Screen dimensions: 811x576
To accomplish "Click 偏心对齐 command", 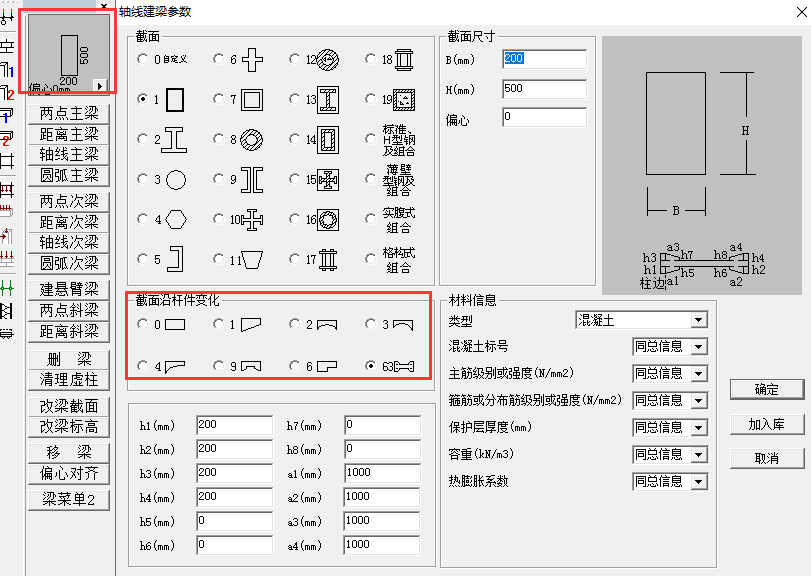I will [69, 473].
